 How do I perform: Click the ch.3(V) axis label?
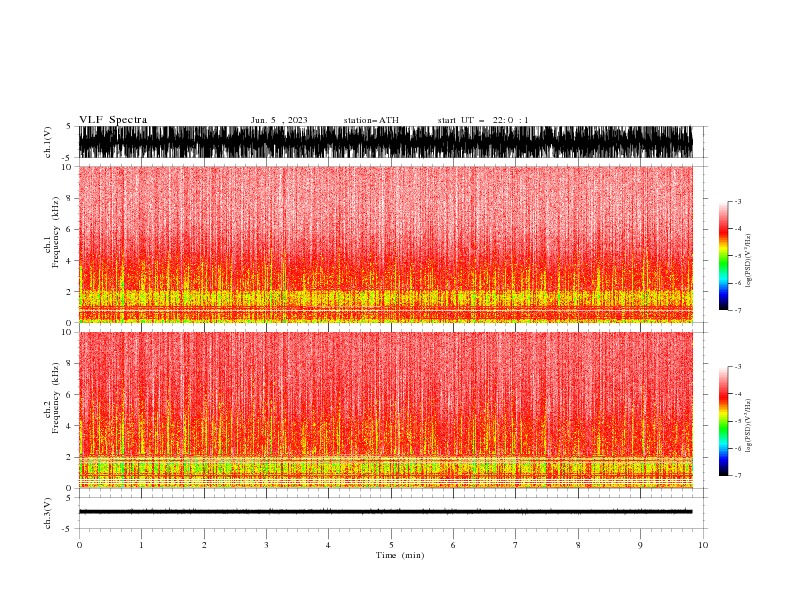coord(48,513)
